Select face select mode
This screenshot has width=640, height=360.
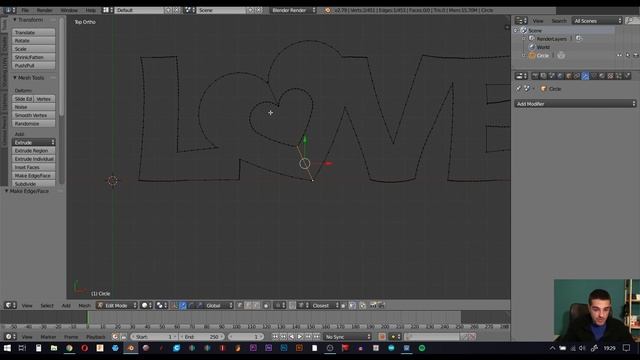[256, 305]
